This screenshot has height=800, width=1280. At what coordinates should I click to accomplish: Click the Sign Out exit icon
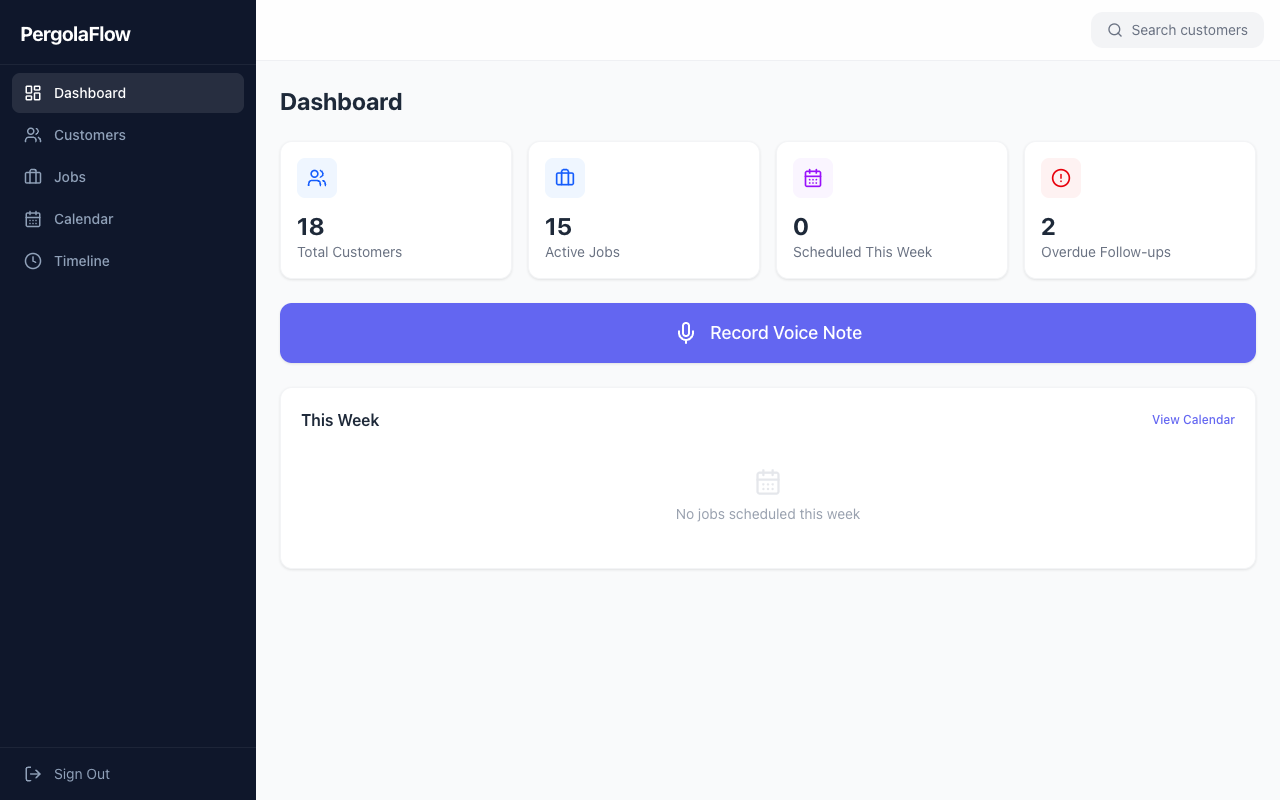coord(33,773)
